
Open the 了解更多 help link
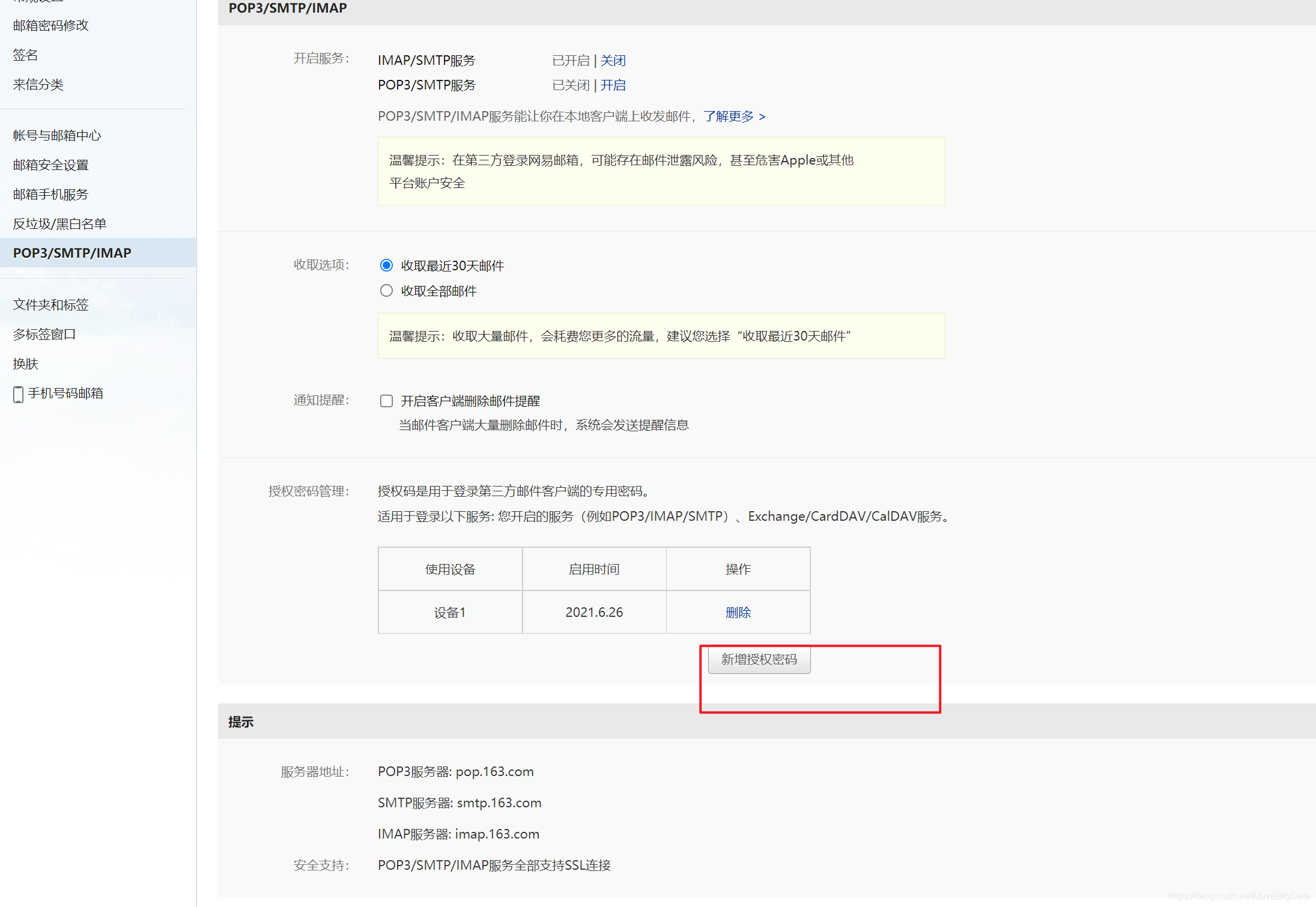(729, 116)
